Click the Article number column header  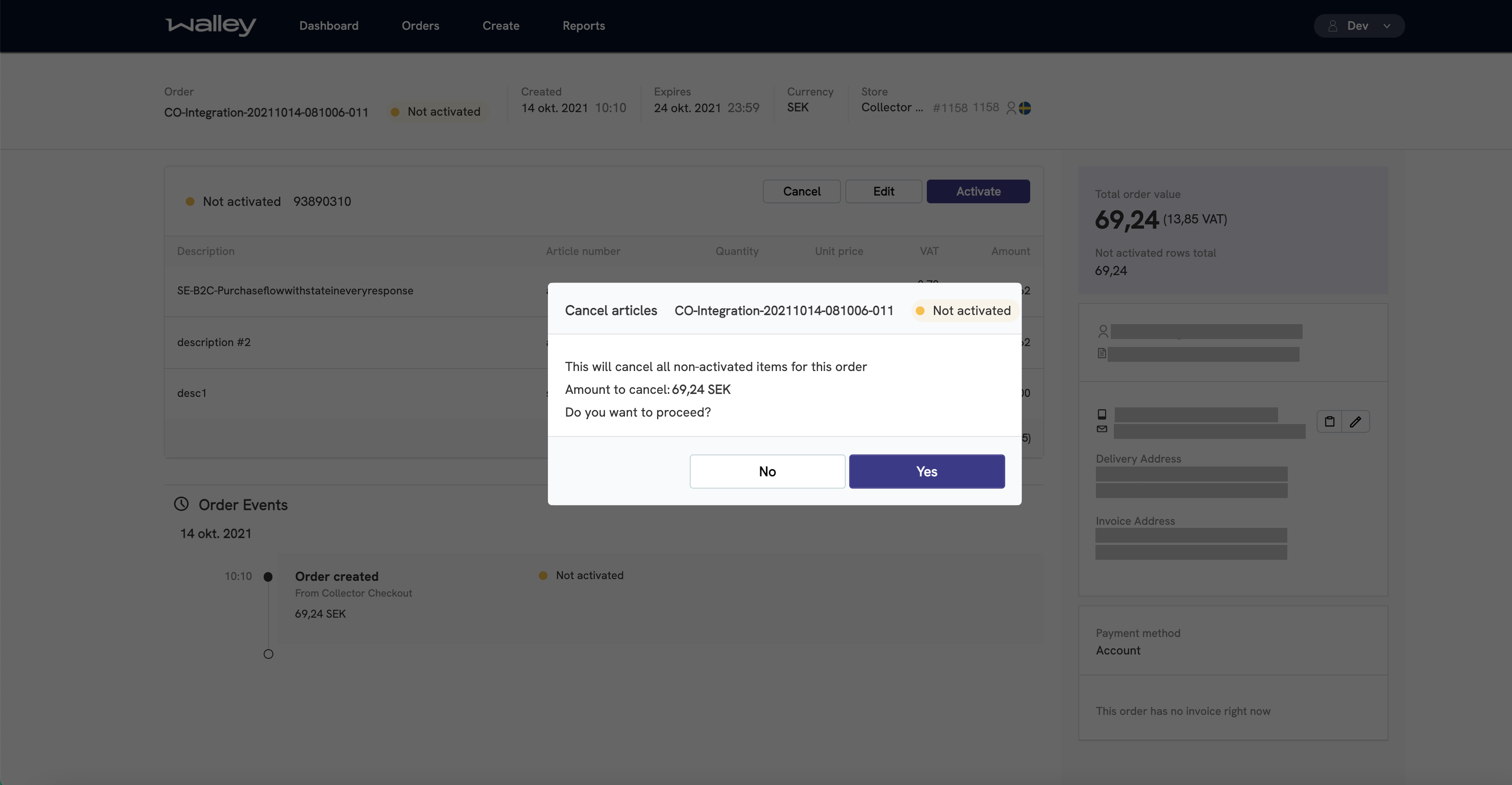[583, 251]
